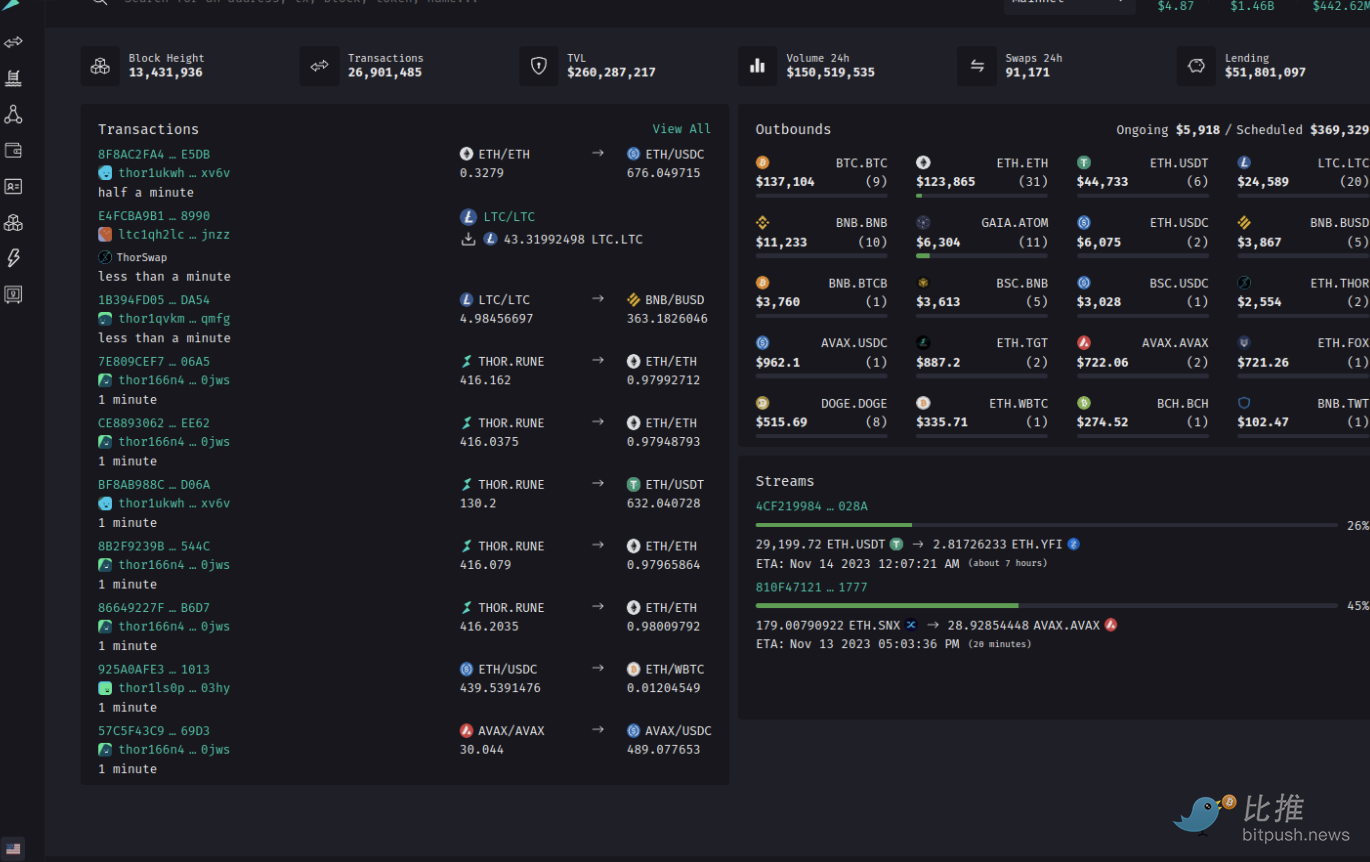Open stream 4CF219984 … 028A
The height and width of the screenshot is (862, 1370).
click(x=811, y=506)
